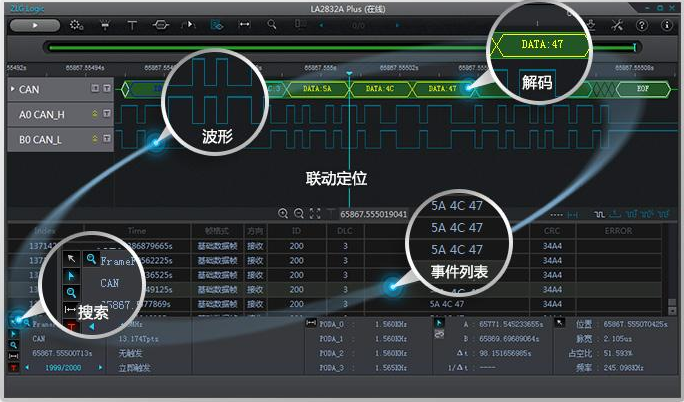This screenshot has width=684, height=402.
Task: Select the horizontal measure arrow tool
Action: [x=244, y=25]
